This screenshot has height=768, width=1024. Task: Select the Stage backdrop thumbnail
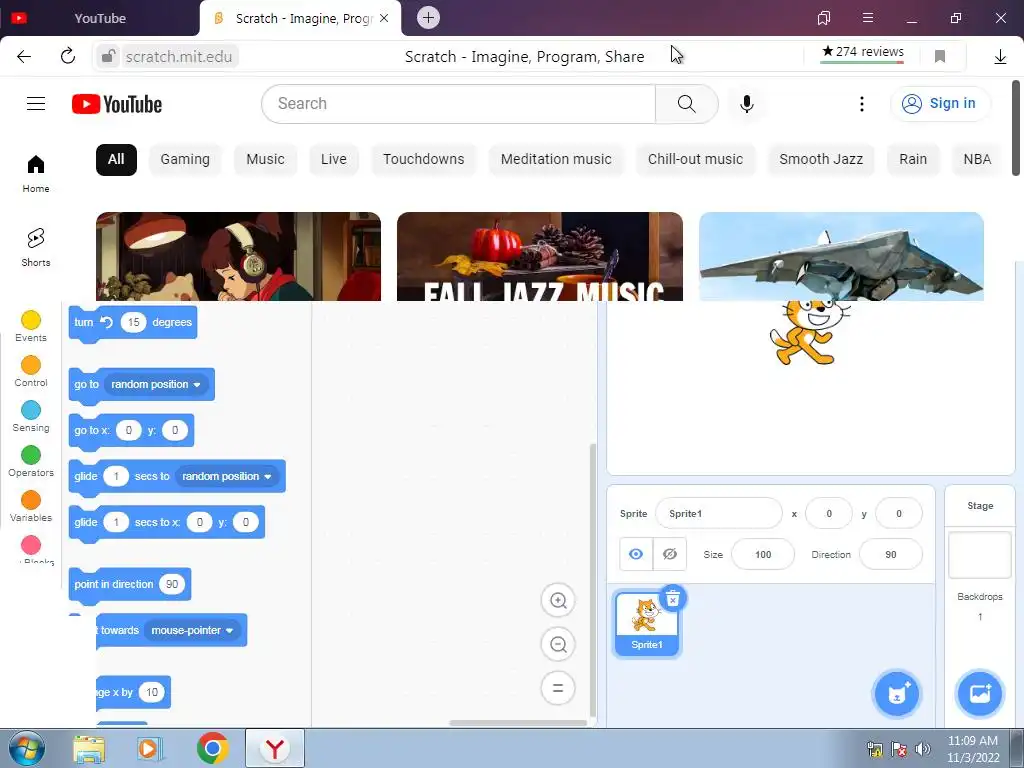point(980,554)
